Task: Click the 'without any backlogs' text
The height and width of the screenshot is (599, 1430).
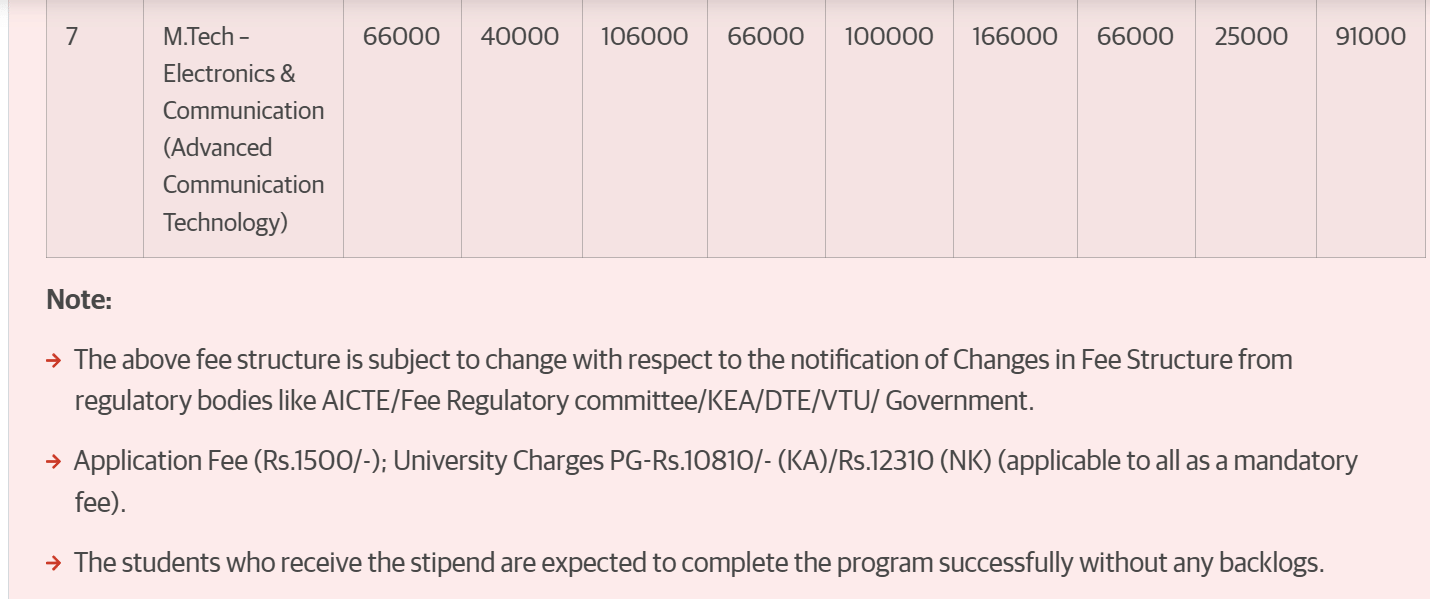Action: pyautogui.click(x=1200, y=563)
